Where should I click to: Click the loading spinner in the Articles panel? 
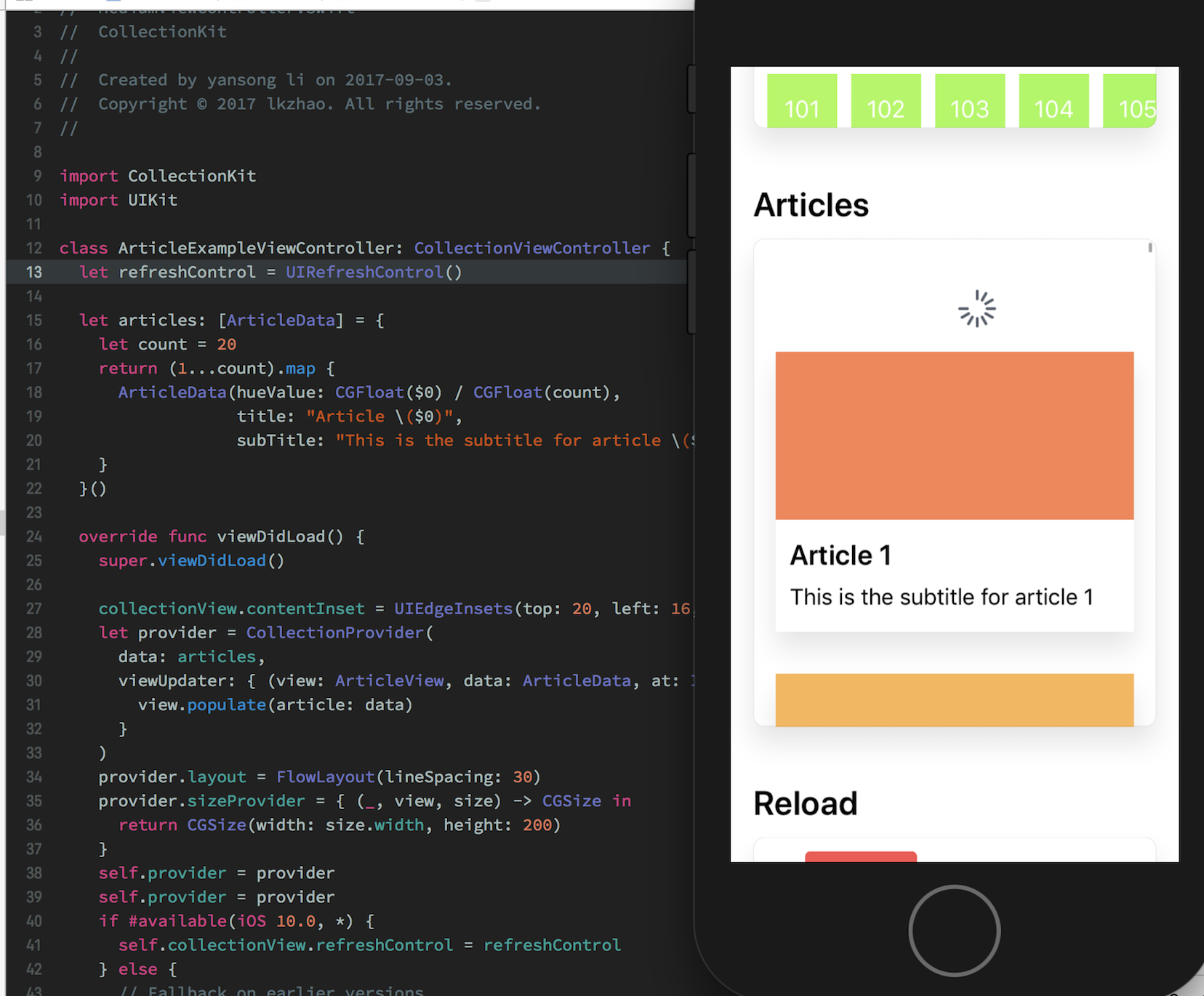pos(977,308)
